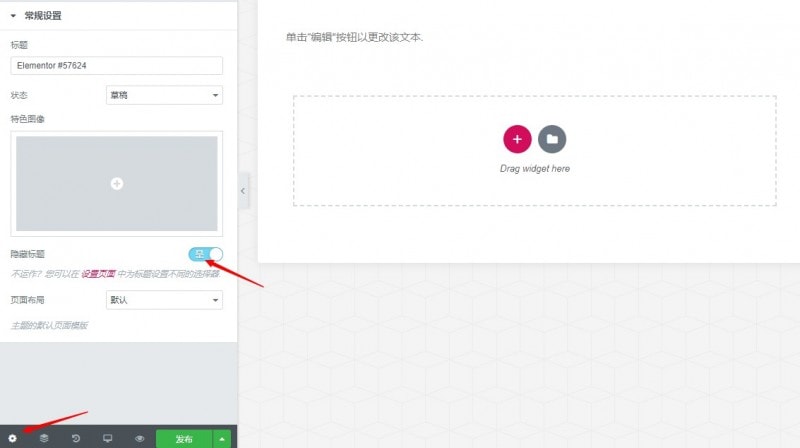Add featured image via plus icon
This screenshot has width=800, height=448.
(117, 184)
